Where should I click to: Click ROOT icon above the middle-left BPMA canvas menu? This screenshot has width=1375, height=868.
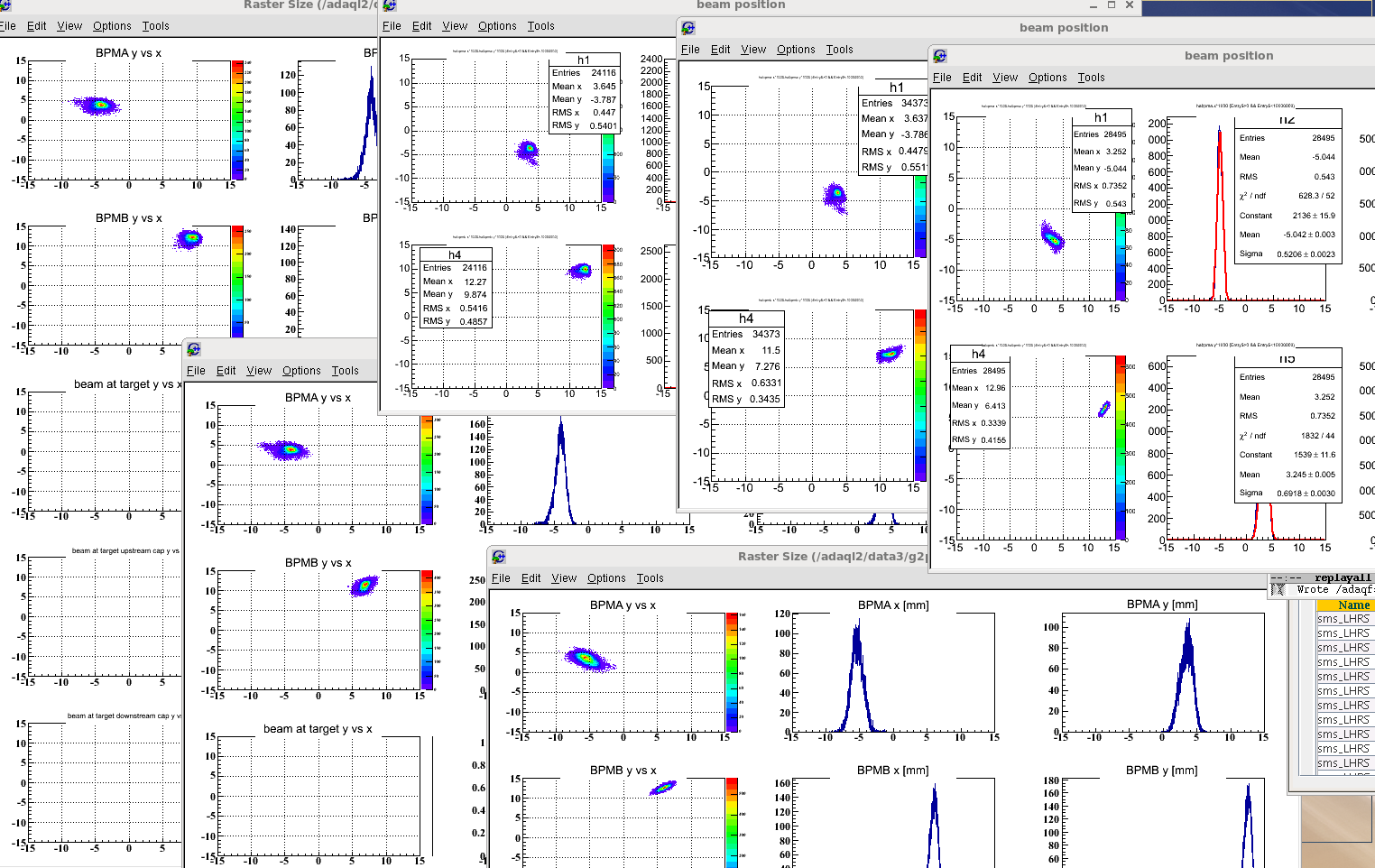(x=194, y=349)
